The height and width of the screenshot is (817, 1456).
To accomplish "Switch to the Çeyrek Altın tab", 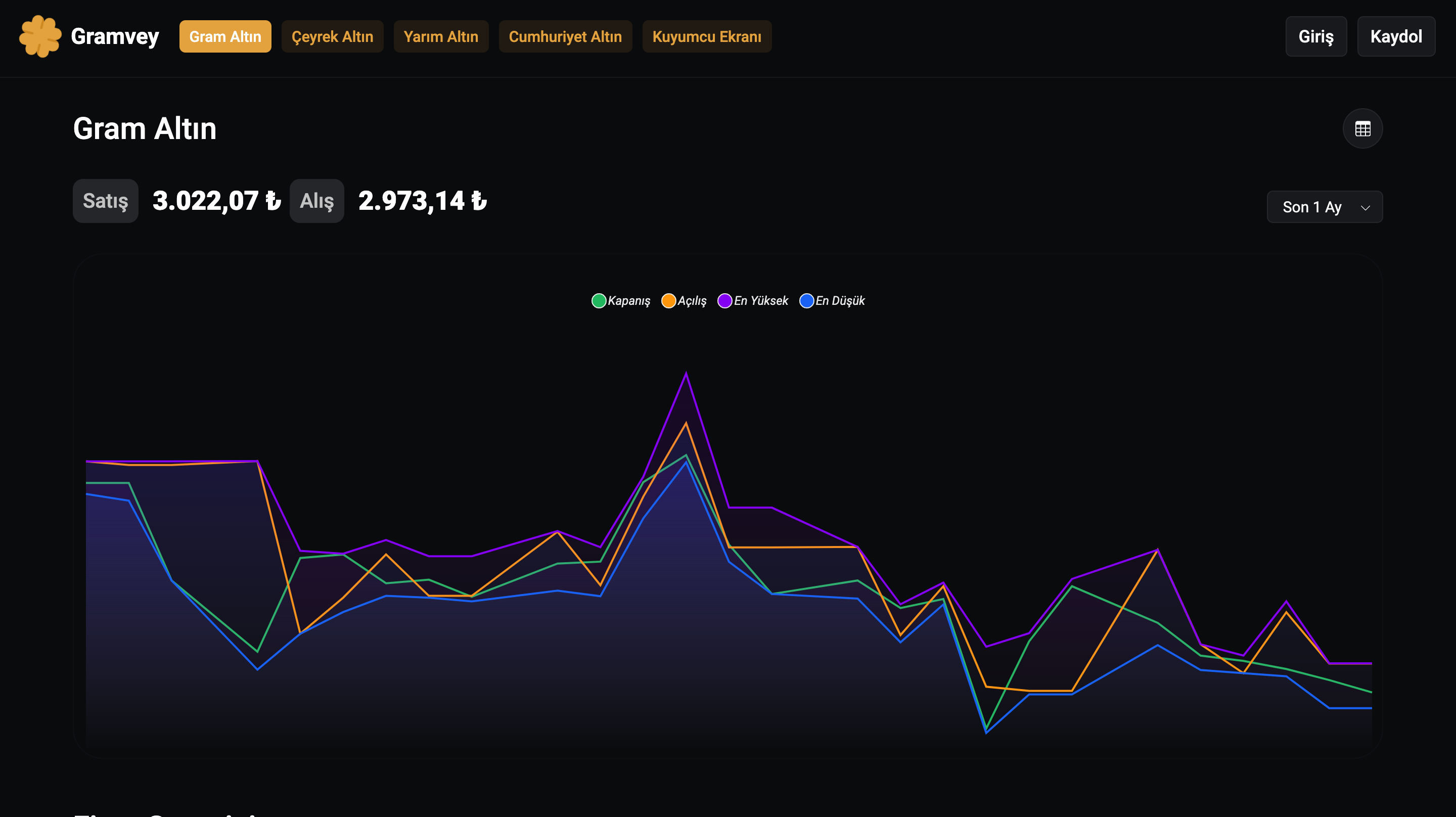I will 332,37.
